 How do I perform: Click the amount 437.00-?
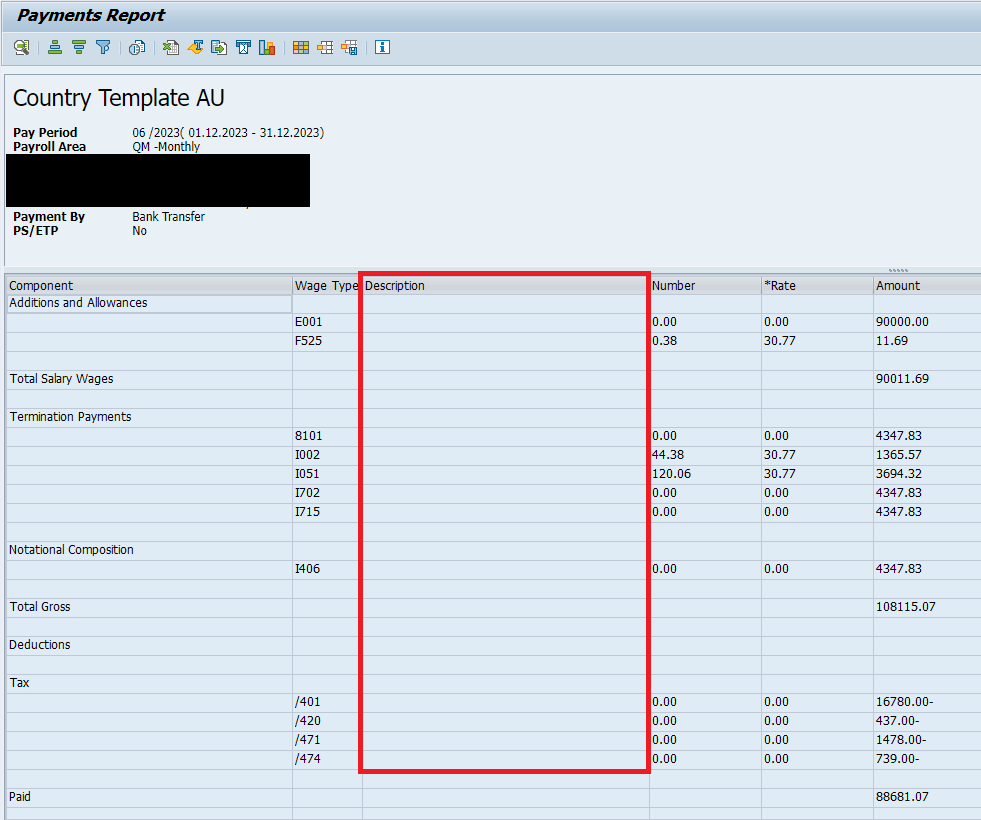pyautogui.click(x=897, y=721)
